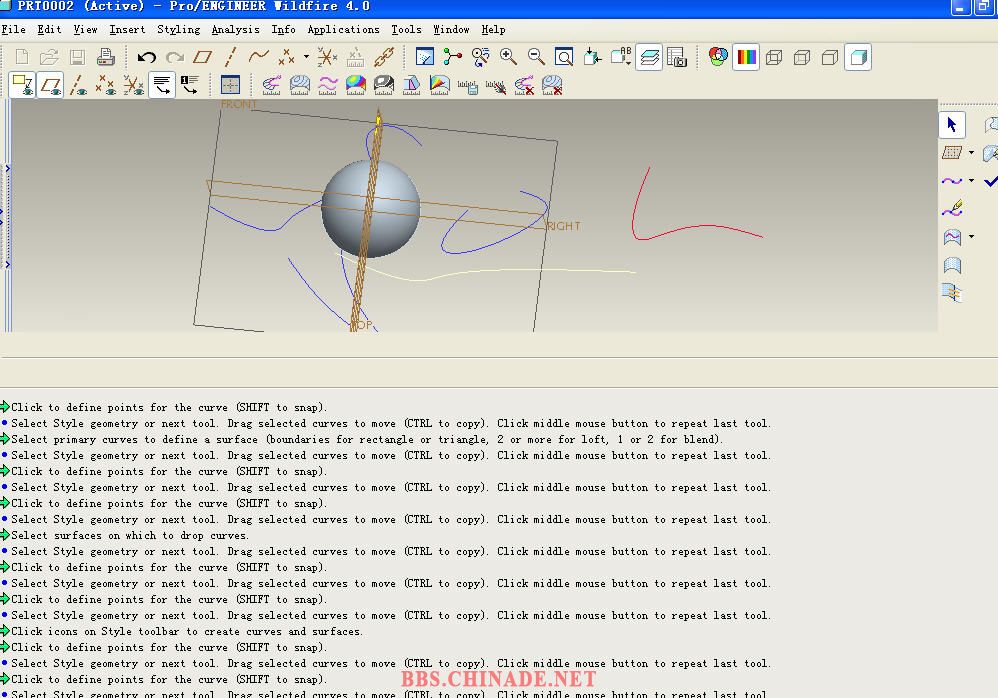Screen dimensions: 998x698
Task: Open the File menu
Action: [13, 29]
